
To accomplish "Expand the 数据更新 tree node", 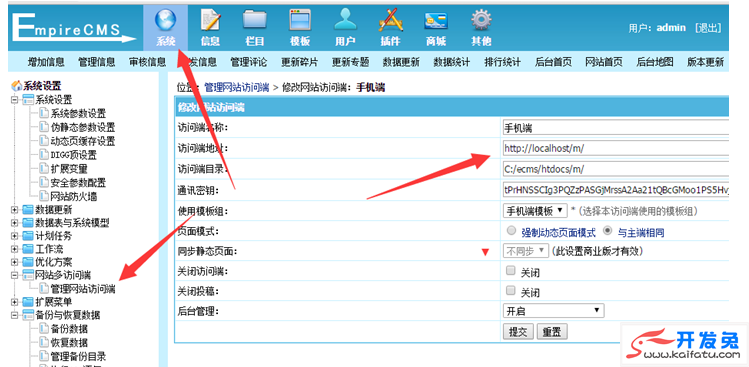I will [x=15, y=209].
